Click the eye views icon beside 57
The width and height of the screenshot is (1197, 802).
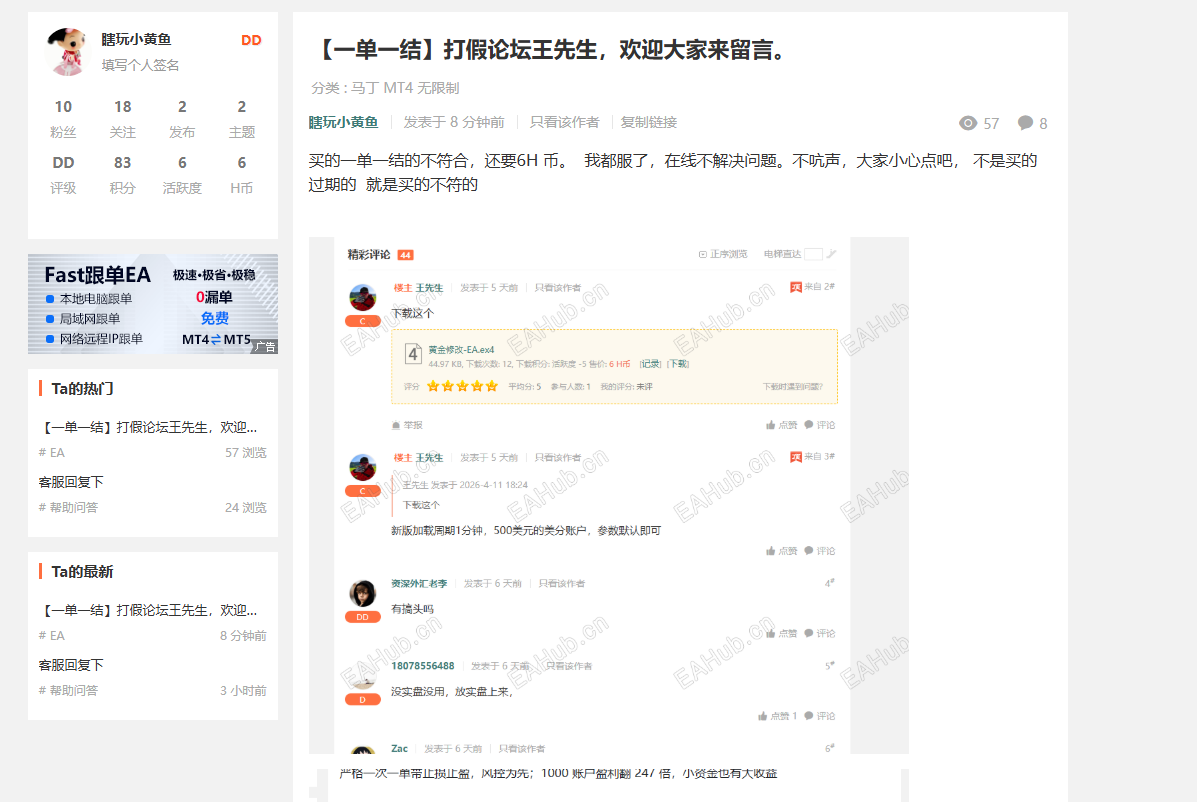click(968, 123)
